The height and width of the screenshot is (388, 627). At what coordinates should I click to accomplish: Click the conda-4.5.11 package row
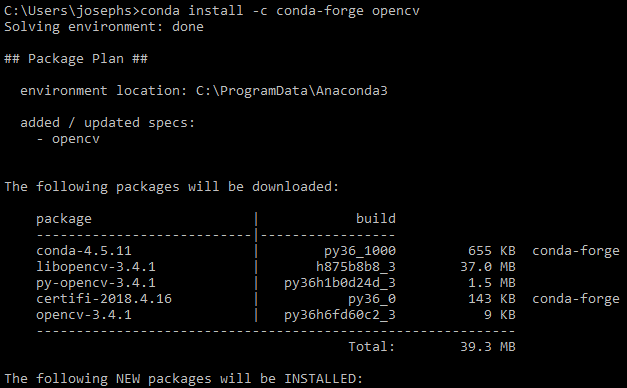click(328, 251)
